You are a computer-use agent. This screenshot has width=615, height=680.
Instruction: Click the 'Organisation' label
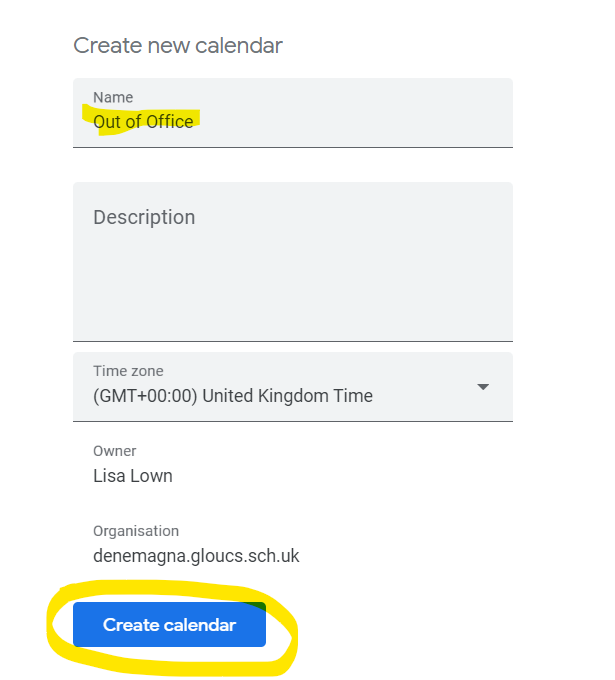136,531
